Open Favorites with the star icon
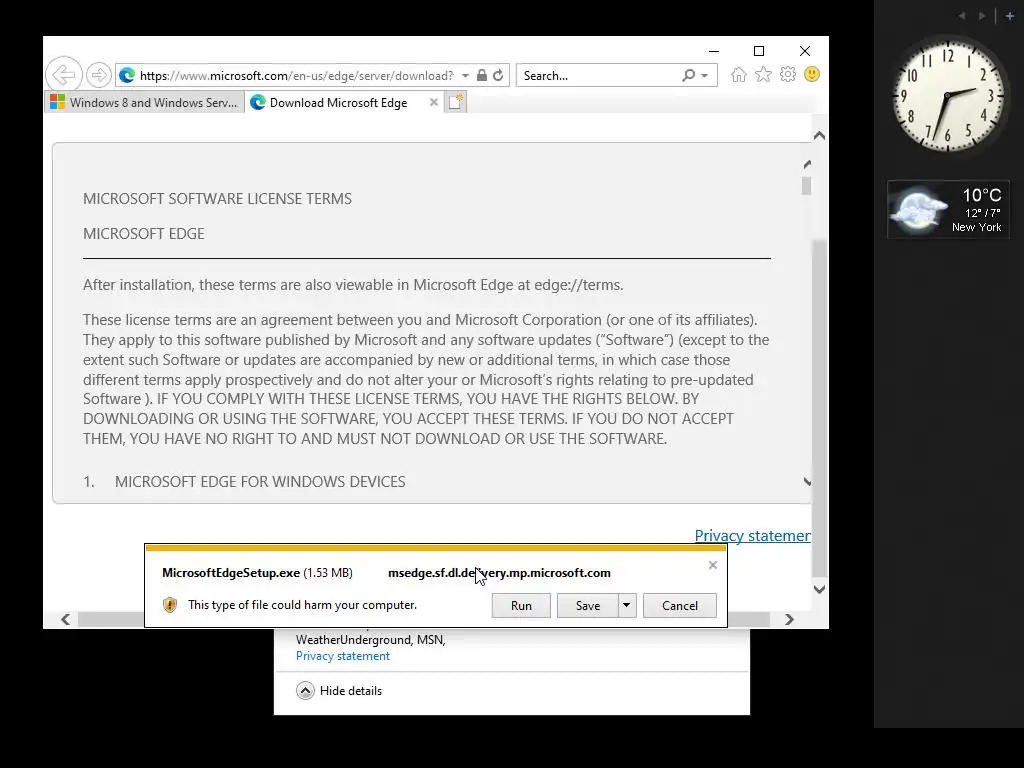Screen dimensions: 1024x768 [x=763, y=74]
